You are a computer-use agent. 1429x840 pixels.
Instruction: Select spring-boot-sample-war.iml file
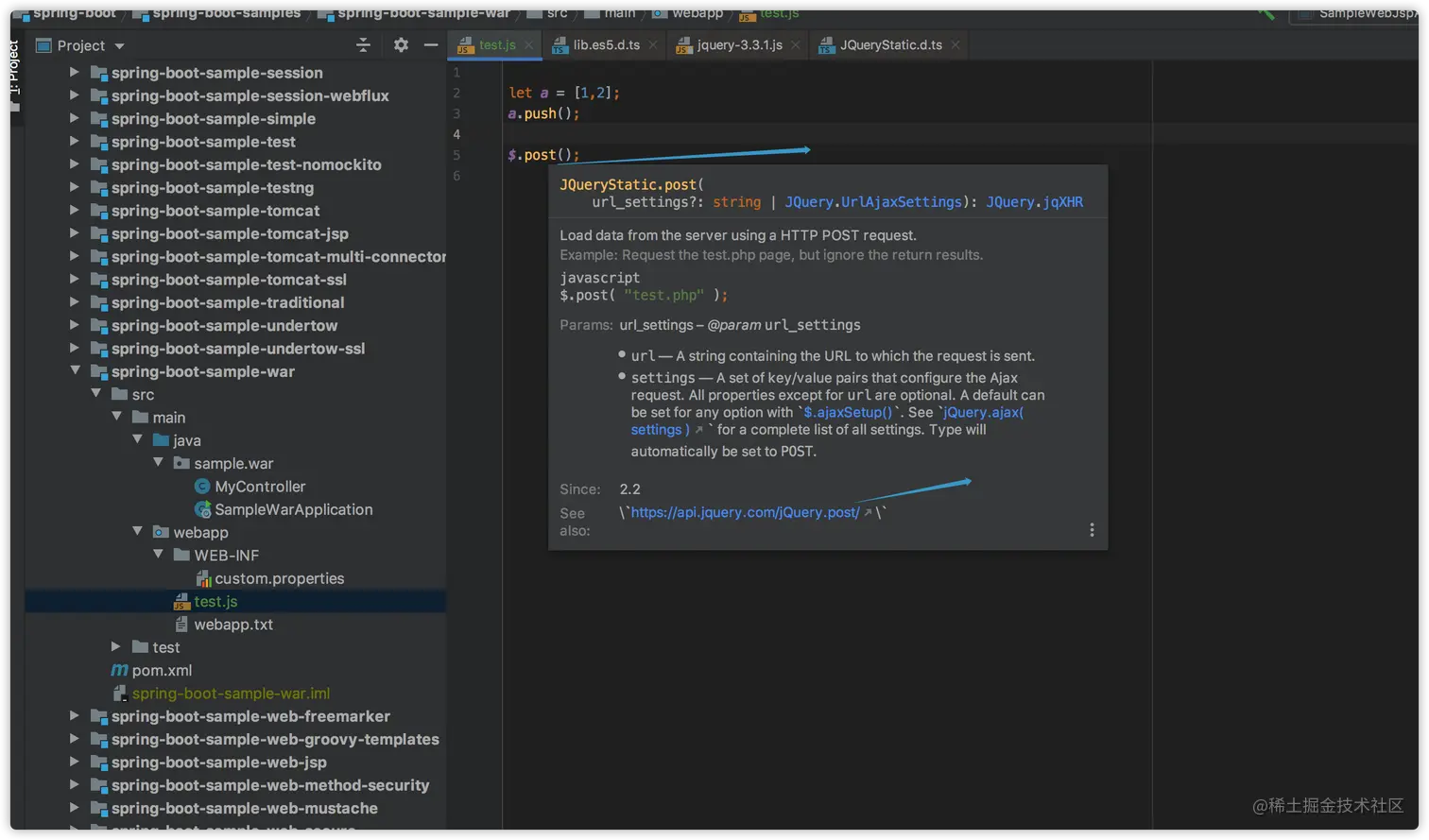[x=231, y=694]
